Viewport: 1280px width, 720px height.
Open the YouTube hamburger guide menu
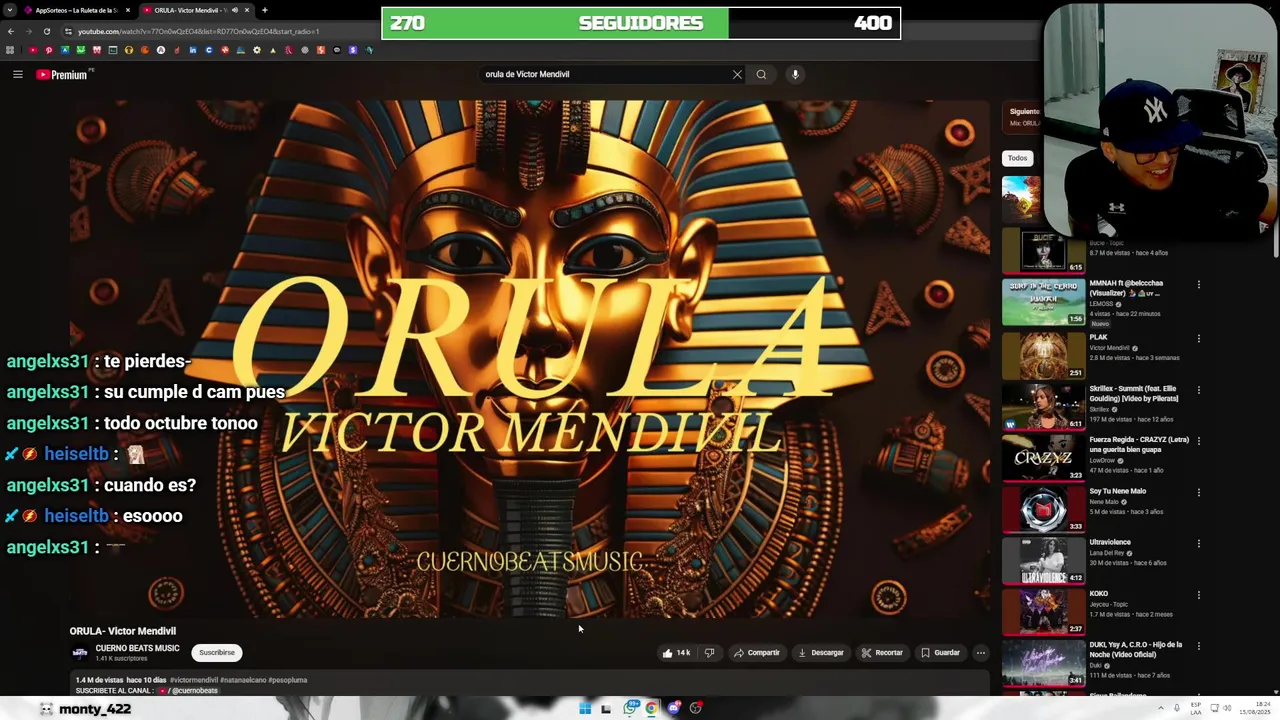17,74
